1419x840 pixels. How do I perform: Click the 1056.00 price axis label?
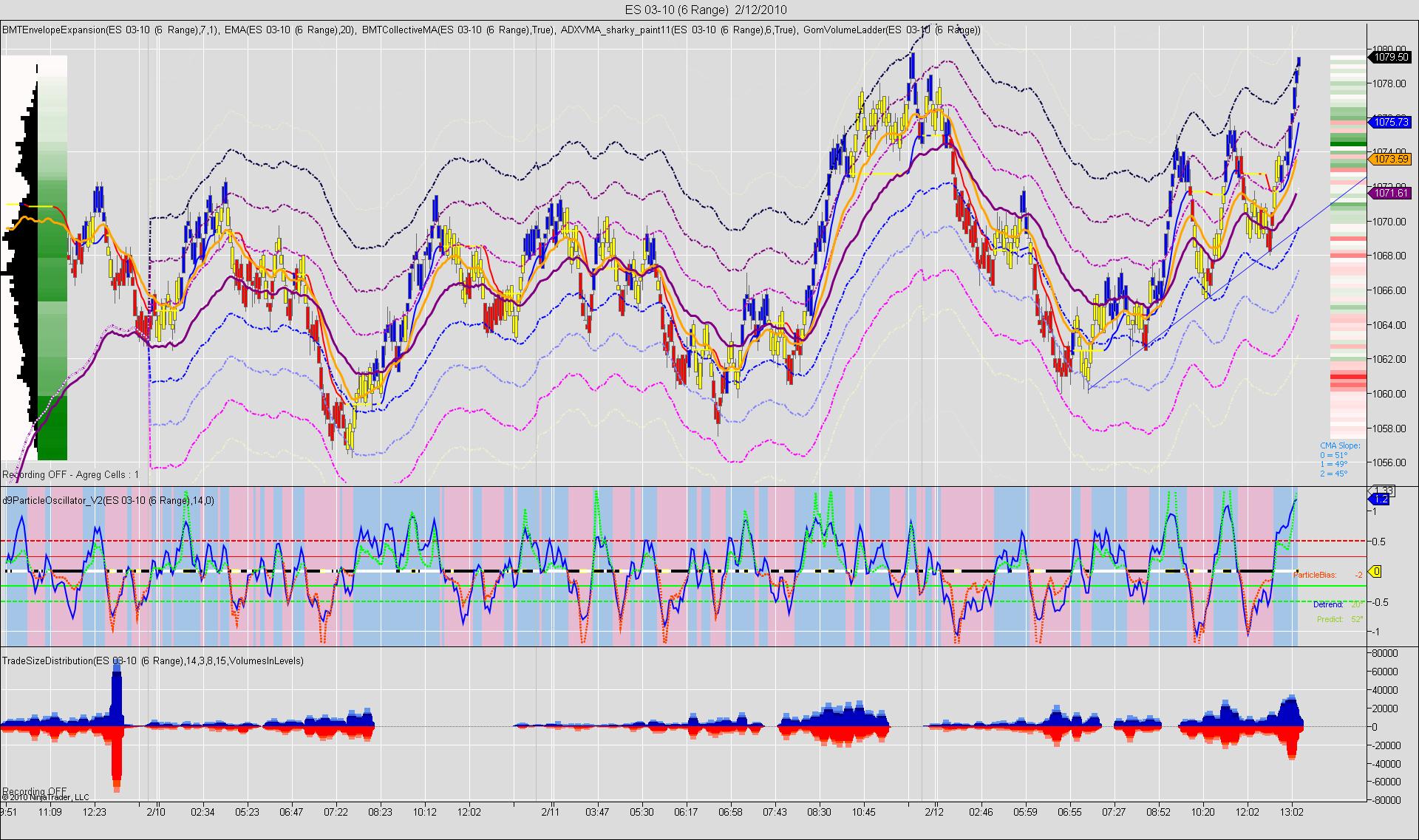1390,462
